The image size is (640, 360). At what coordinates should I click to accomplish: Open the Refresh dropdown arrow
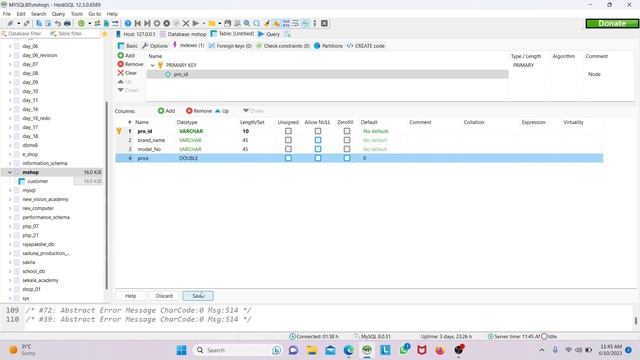click(89, 23)
